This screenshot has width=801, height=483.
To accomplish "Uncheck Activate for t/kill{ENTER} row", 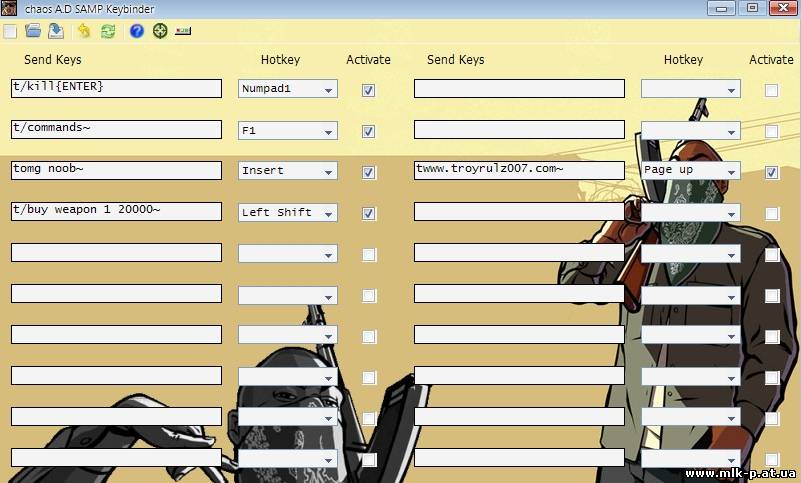I will tap(368, 90).
